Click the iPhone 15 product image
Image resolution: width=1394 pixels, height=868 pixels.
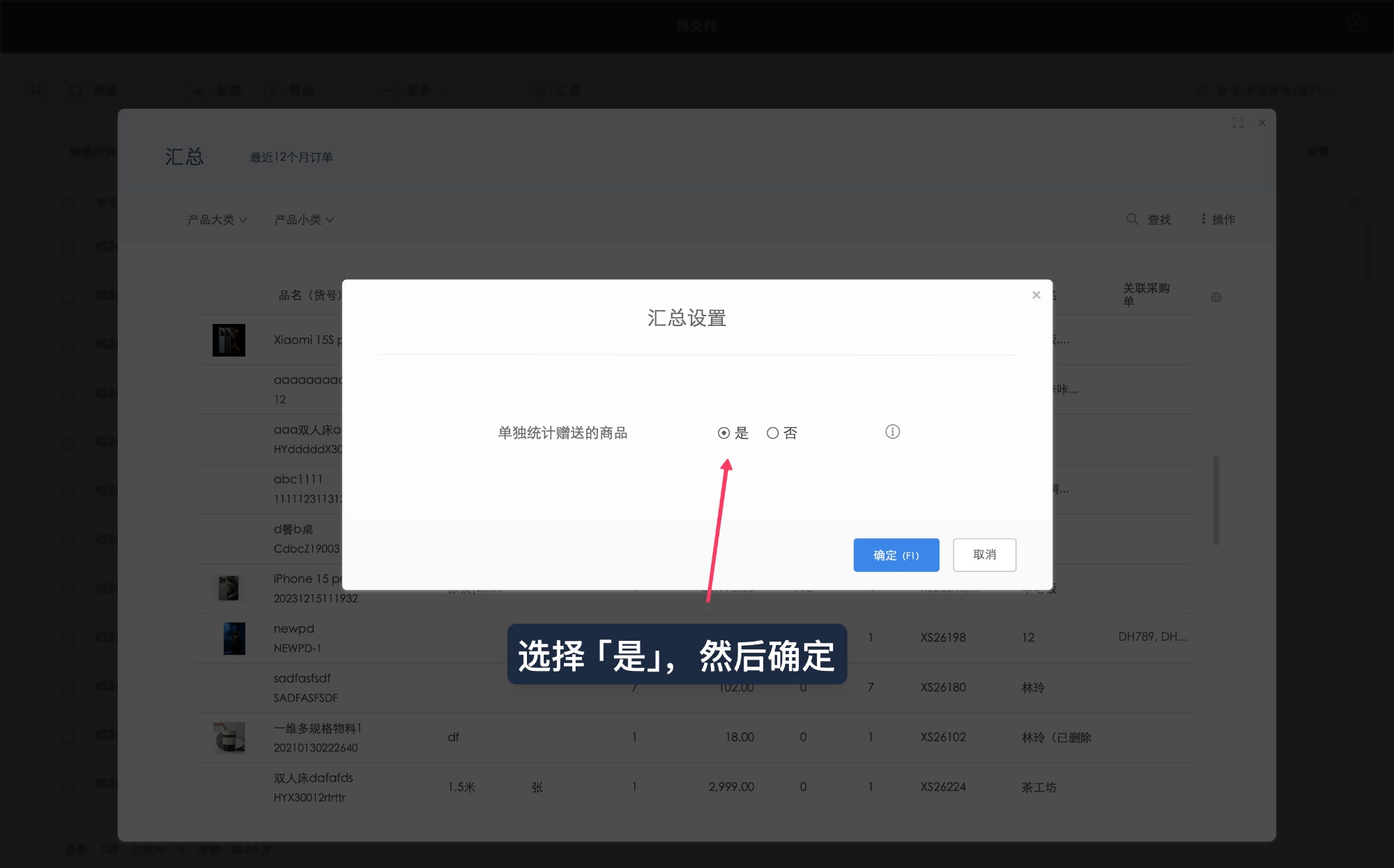point(229,588)
